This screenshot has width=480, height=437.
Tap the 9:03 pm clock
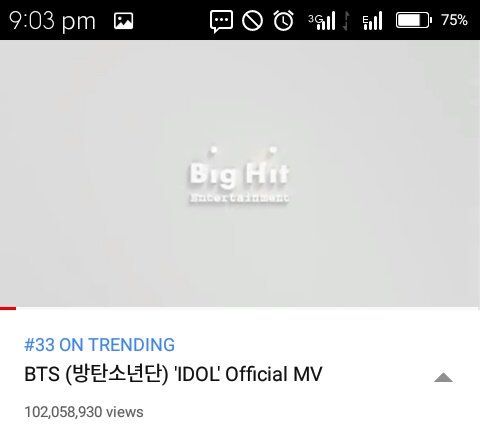[52, 21]
